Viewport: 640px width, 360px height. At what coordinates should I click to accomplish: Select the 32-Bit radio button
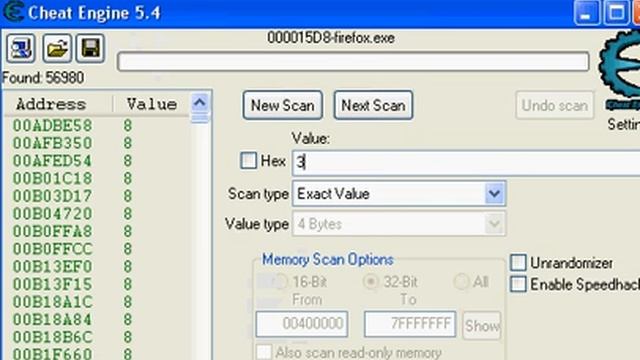coord(371,282)
